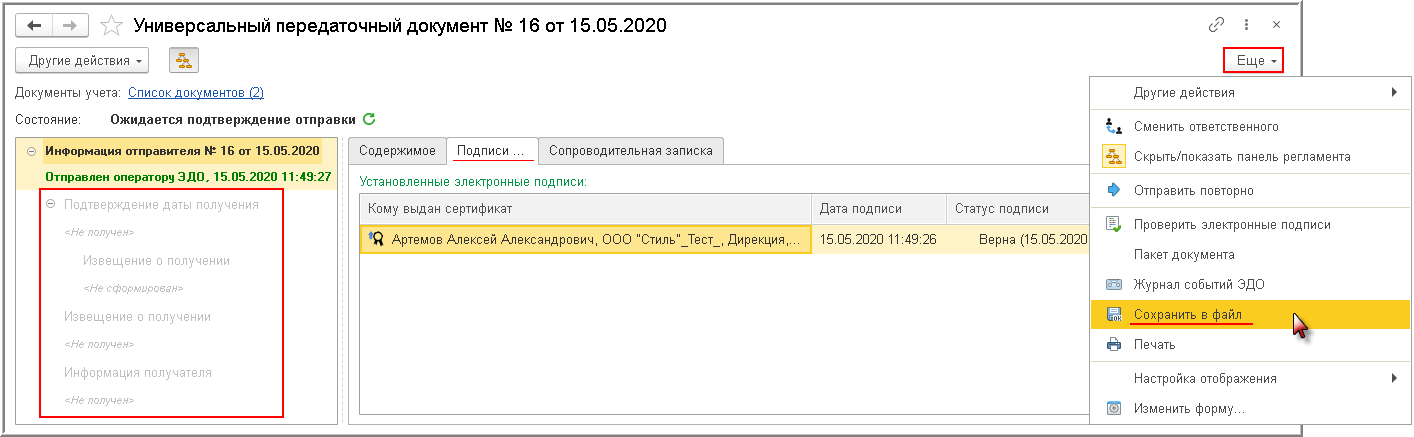
Task: Select the signature row for Артемов Алексей Александрович
Action: pos(590,240)
